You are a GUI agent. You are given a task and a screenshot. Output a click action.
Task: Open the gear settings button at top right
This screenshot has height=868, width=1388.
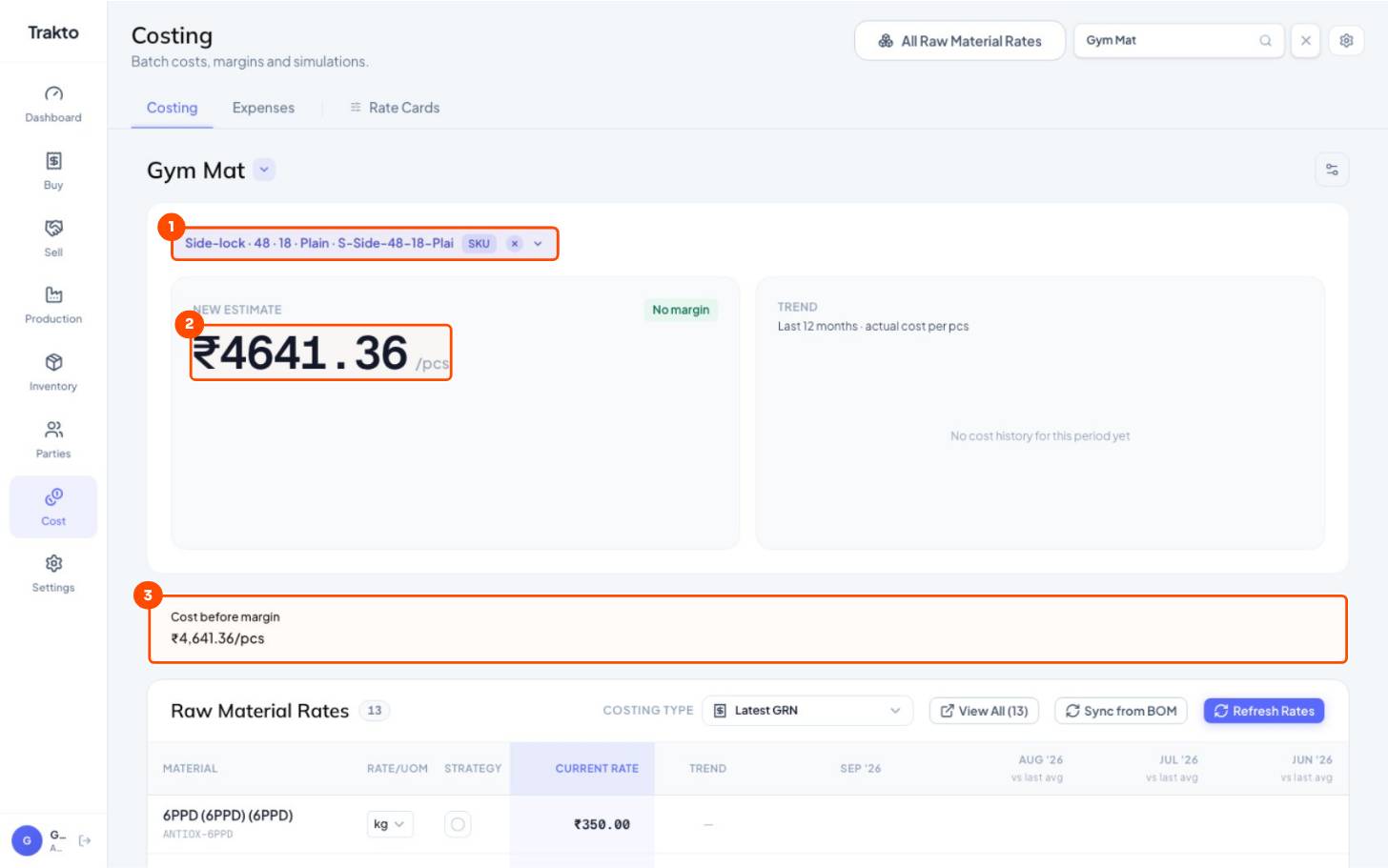pyautogui.click(x=1346, y=41)
